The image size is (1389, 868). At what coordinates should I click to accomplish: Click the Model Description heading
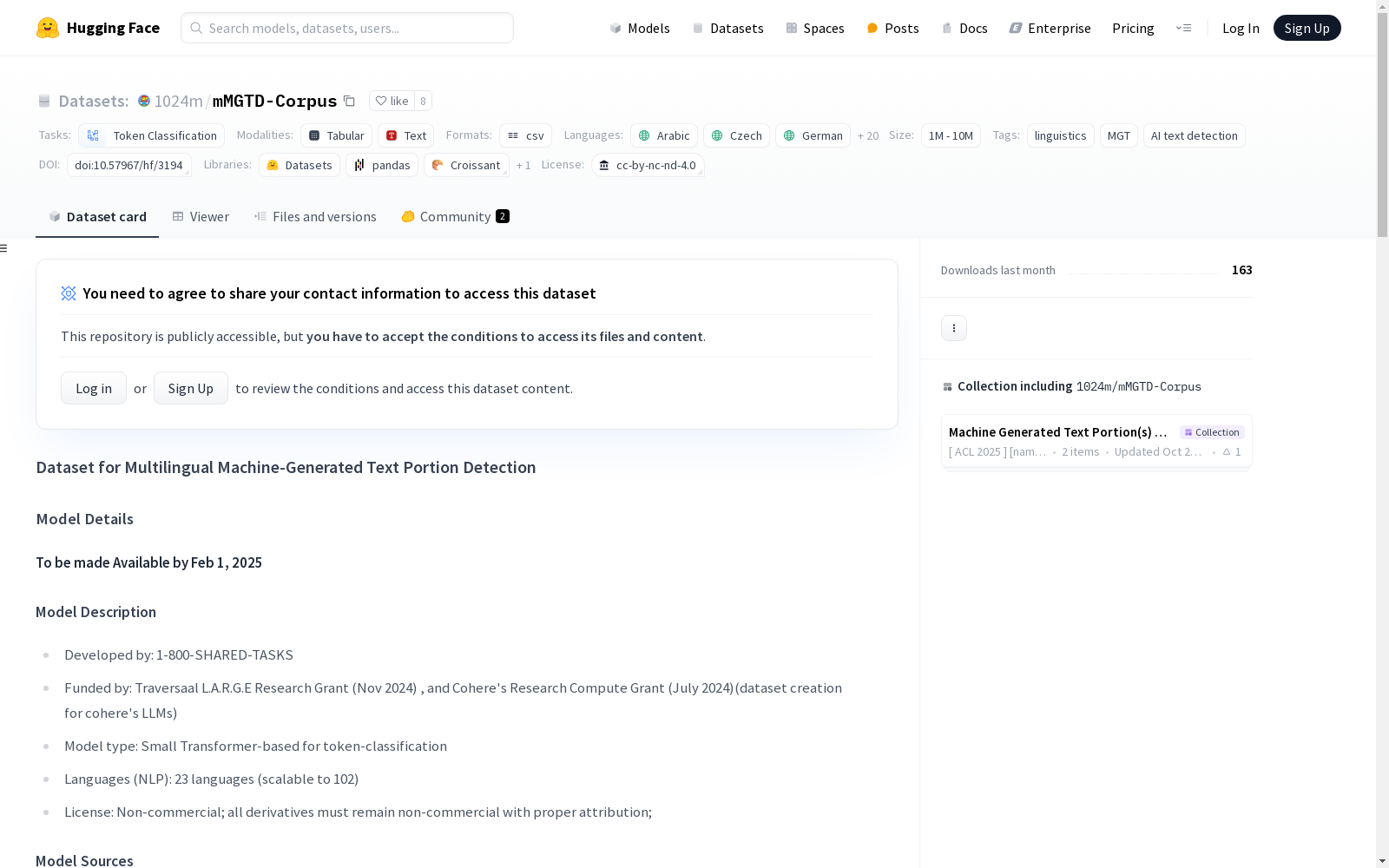(x=95, y=612)
